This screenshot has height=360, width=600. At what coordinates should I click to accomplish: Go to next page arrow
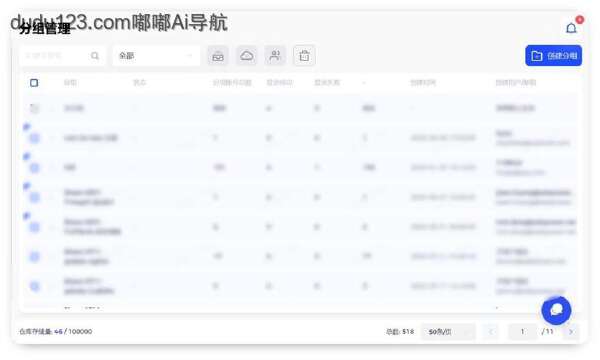[x=571, y=332]
